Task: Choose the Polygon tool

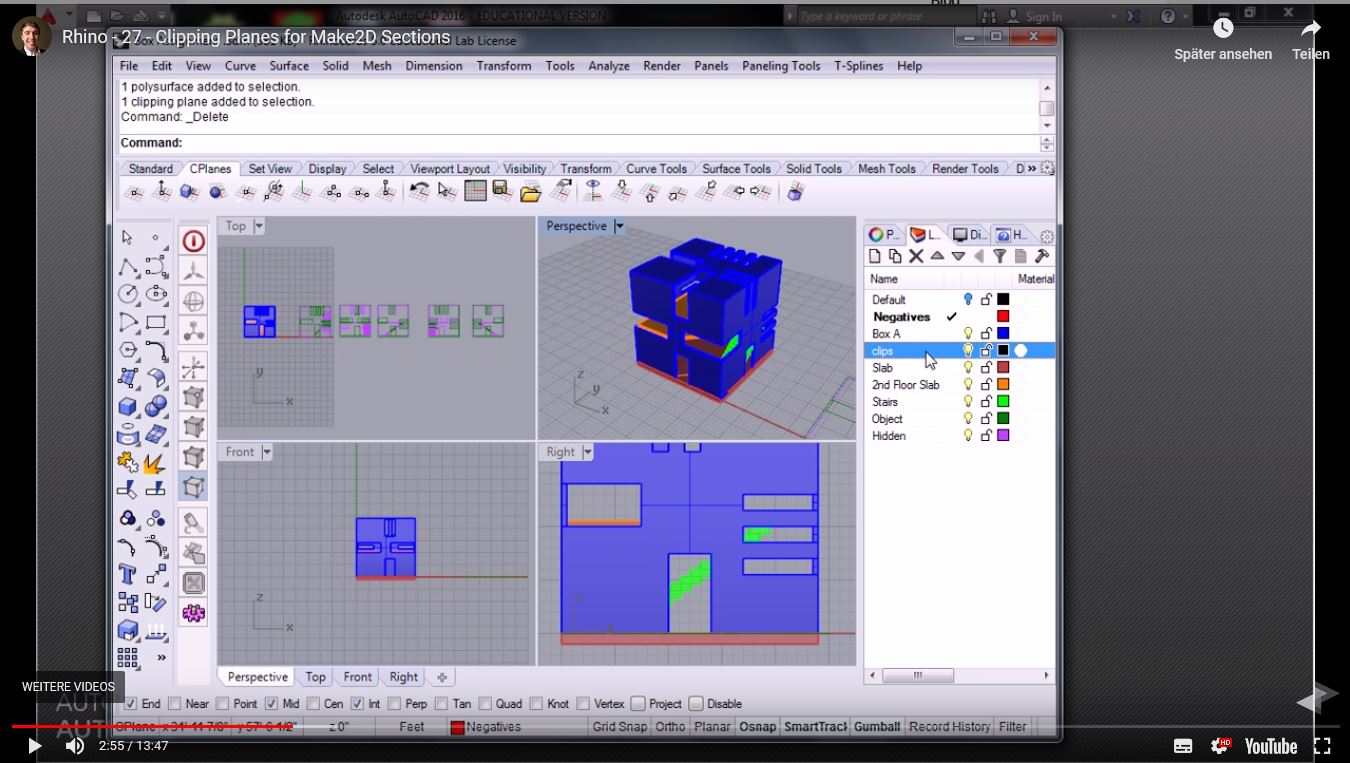Action: pos(127,350)
